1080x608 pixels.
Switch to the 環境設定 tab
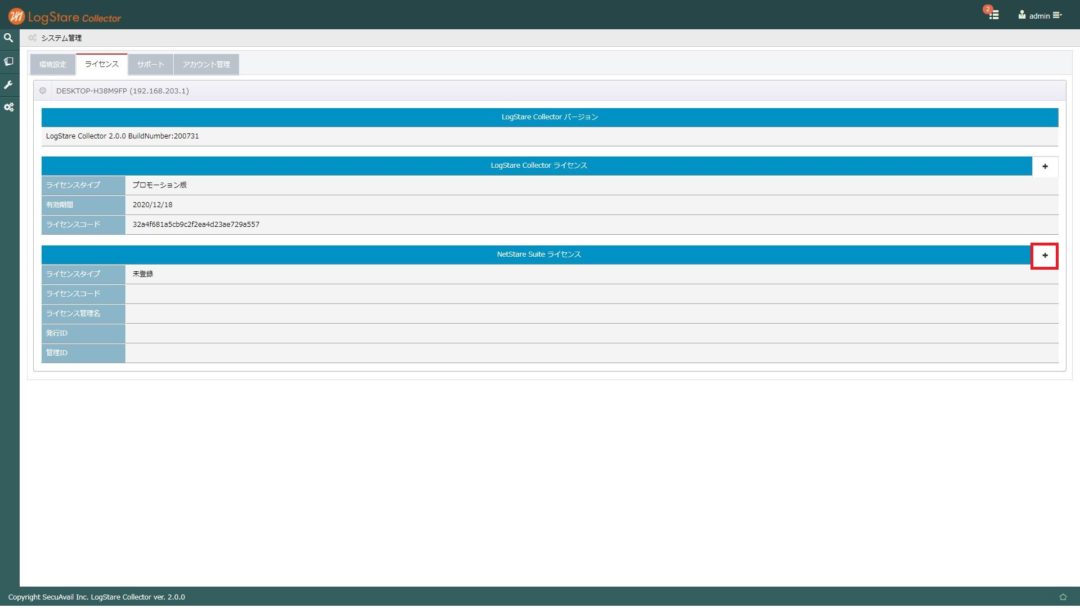tap(53, 65)
